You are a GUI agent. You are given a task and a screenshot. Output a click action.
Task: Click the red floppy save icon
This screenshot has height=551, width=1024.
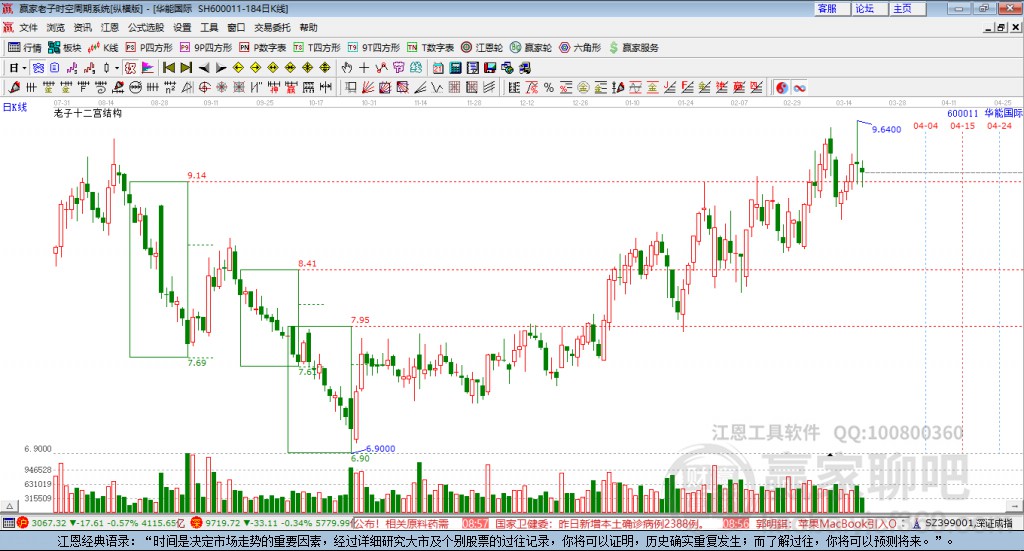490,68
